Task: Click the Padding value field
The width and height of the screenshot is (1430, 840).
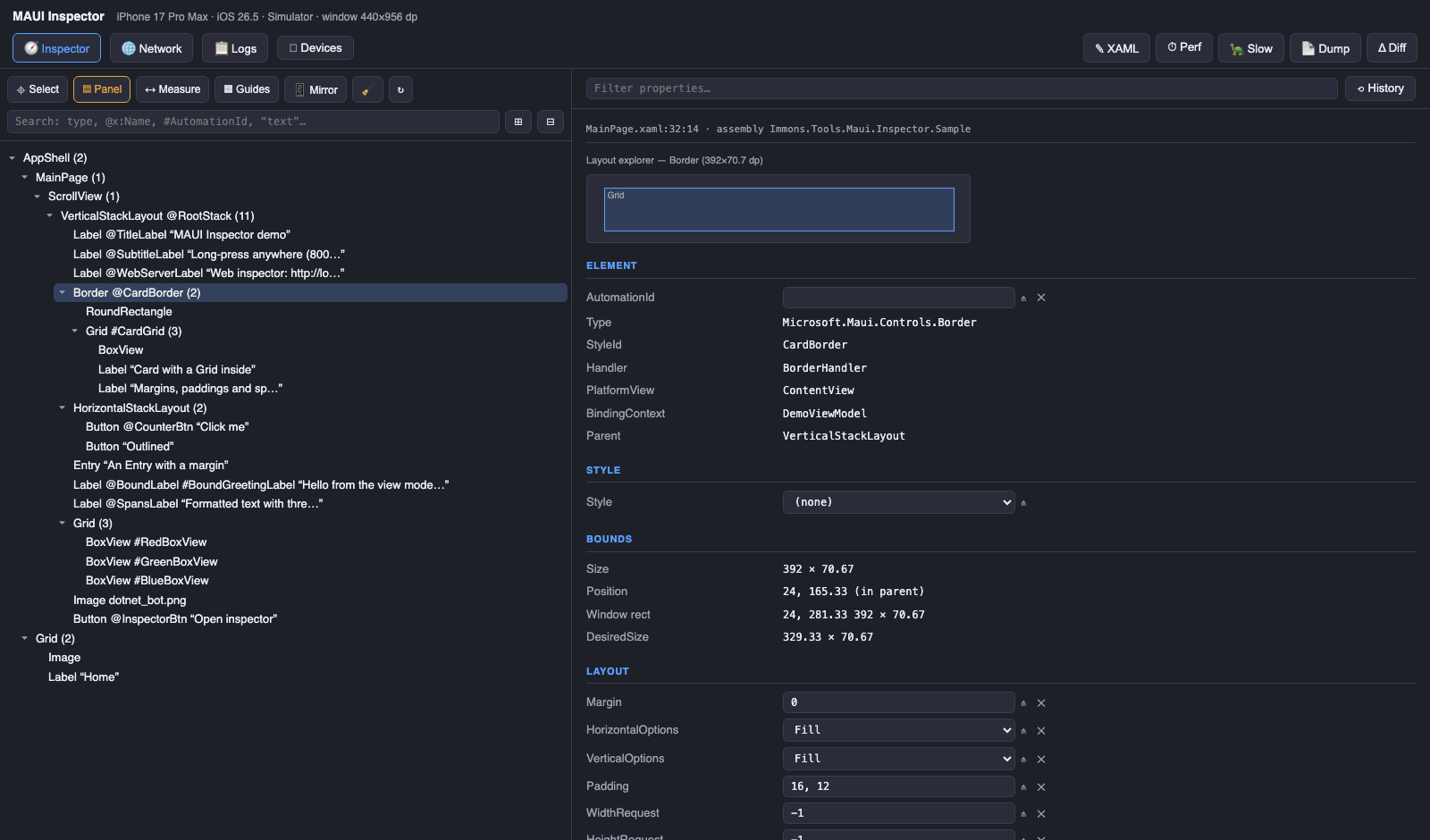Action: (899, 786)
